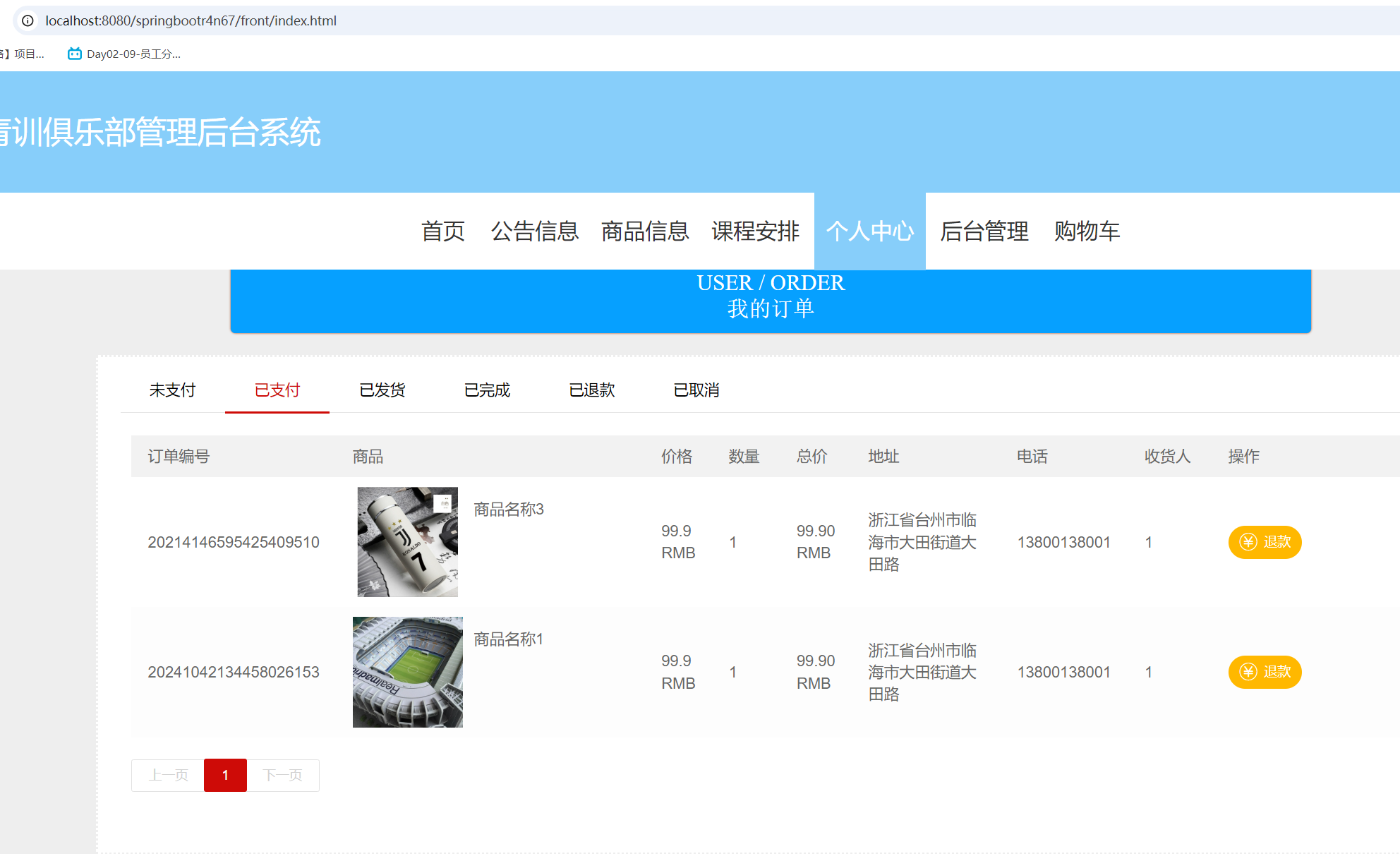
Task: Open 商品信息 navigation item
Action: coord(645,231)
